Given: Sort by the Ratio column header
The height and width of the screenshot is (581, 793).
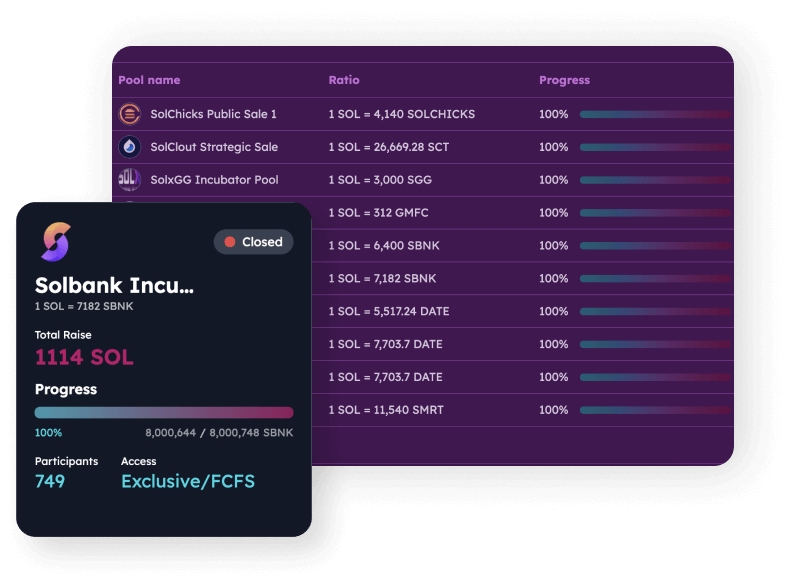Looking at the screenshot, I should 344,80.
